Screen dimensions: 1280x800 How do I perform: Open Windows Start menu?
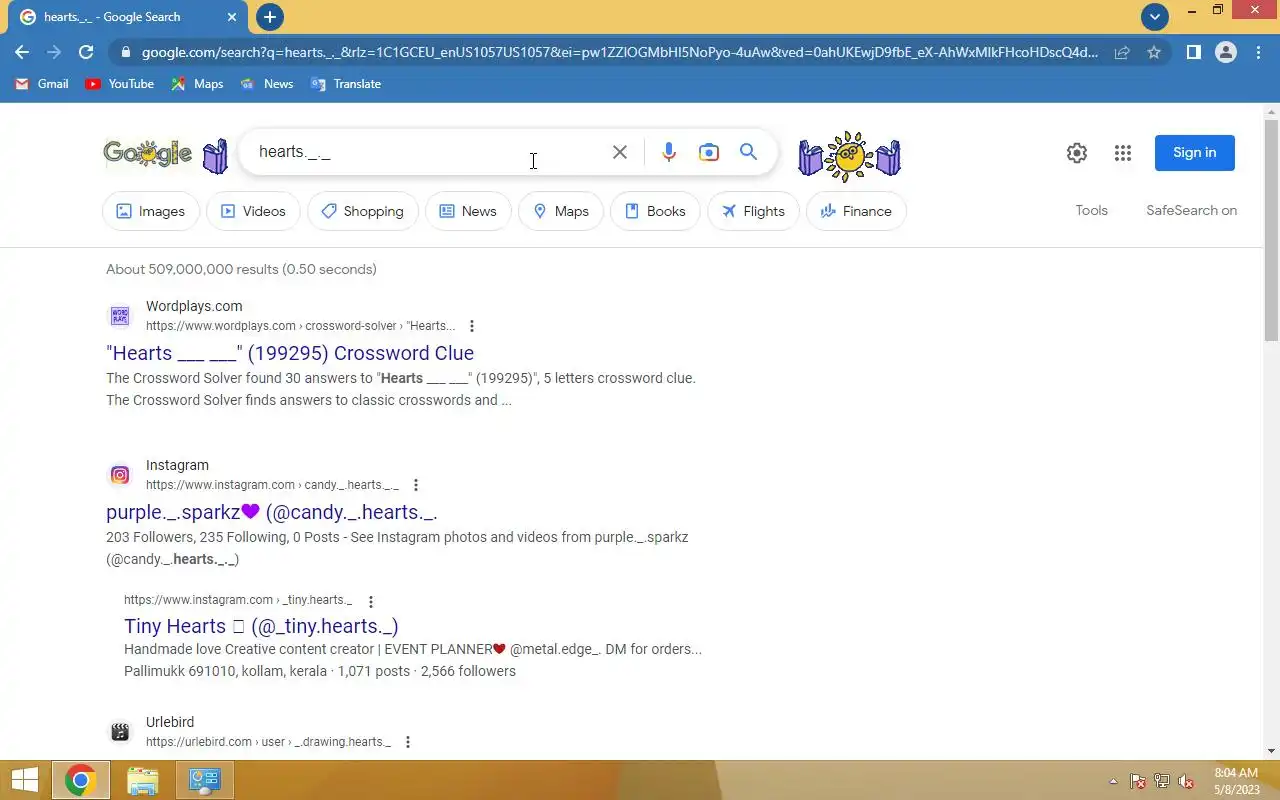coord(25,780)
